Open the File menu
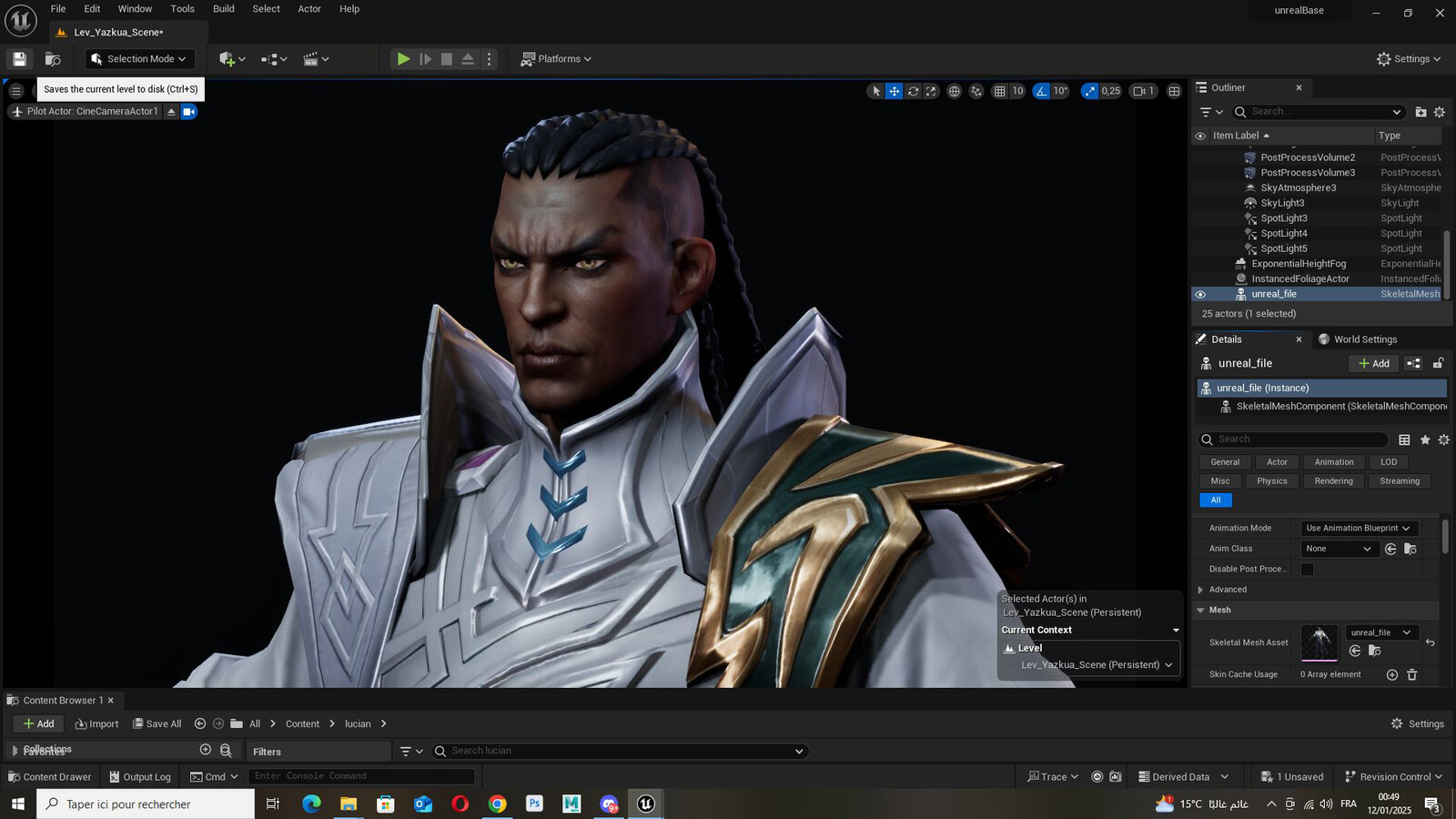The height and width of the screenshot is (819, 1456). coord(58,9)
